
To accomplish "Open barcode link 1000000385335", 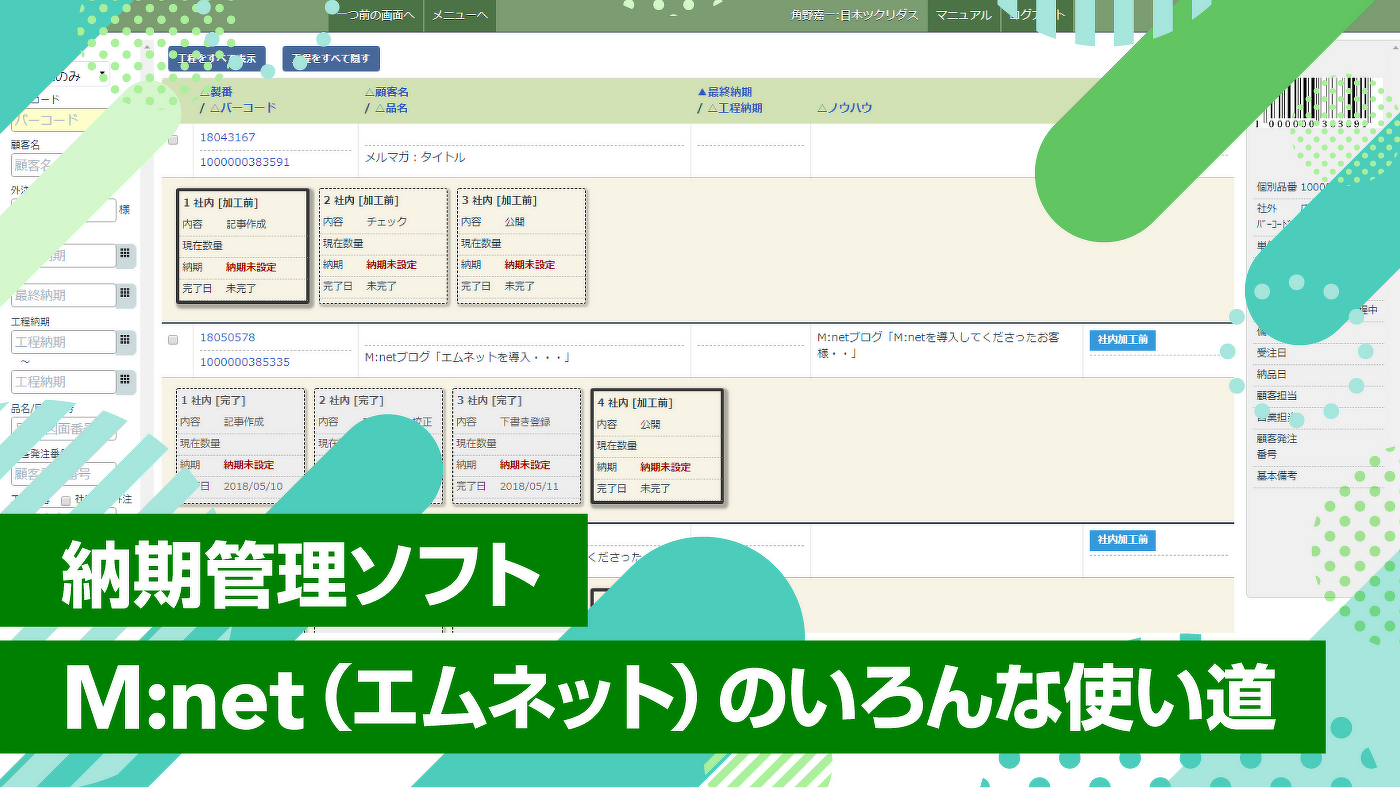I will [245, 362].
